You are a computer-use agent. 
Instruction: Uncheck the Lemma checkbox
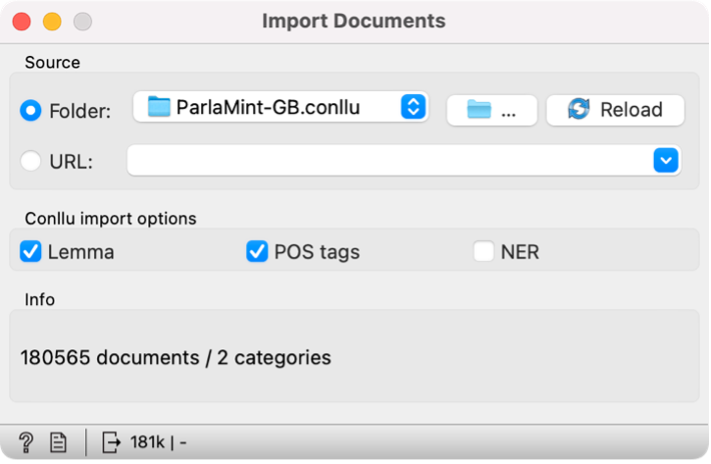point(31,252)
